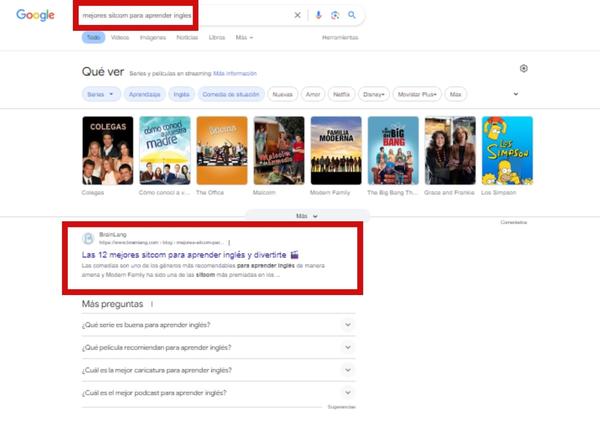Start voice search with microphone icon
The height and width of the screenshot is (424, 600).
[x=319, y=16]
